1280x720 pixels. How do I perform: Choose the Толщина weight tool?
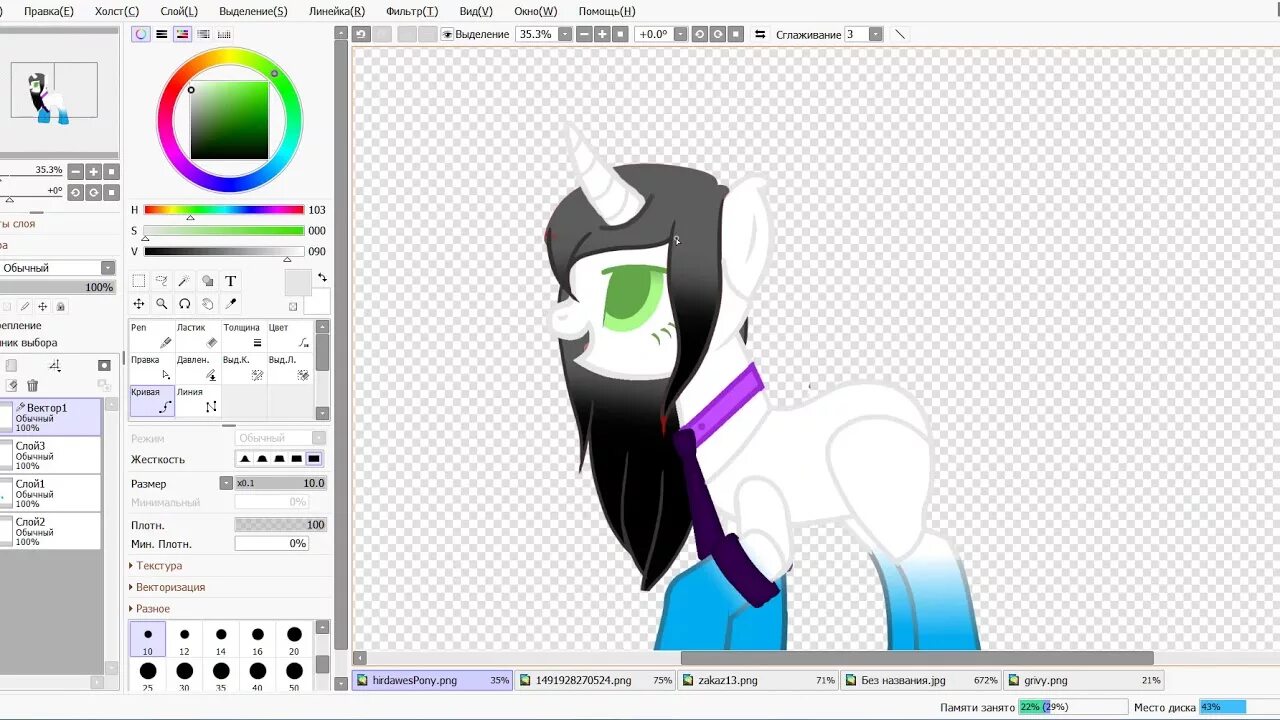(244, 336)
